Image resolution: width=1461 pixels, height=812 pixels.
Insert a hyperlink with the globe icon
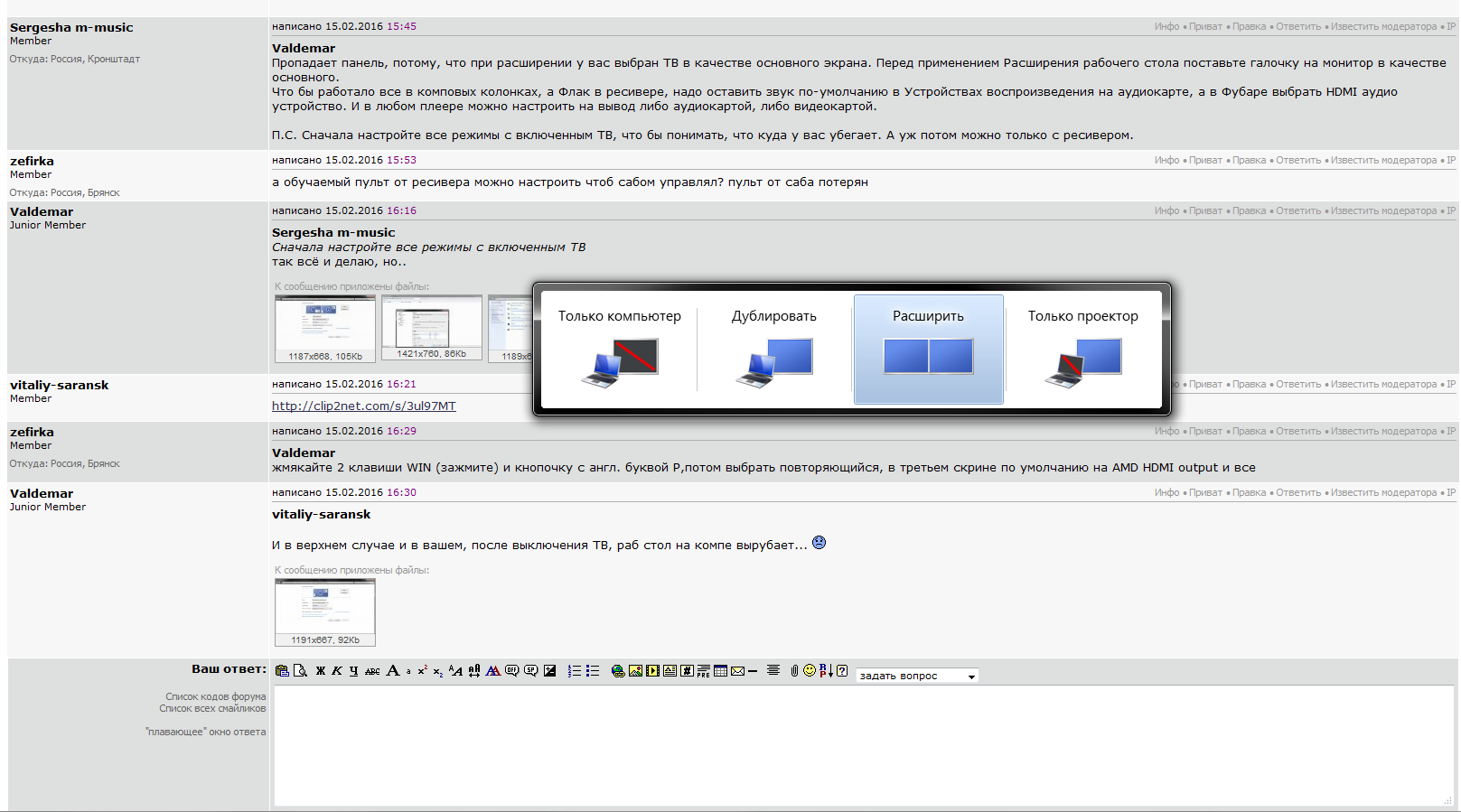[618, 670]
